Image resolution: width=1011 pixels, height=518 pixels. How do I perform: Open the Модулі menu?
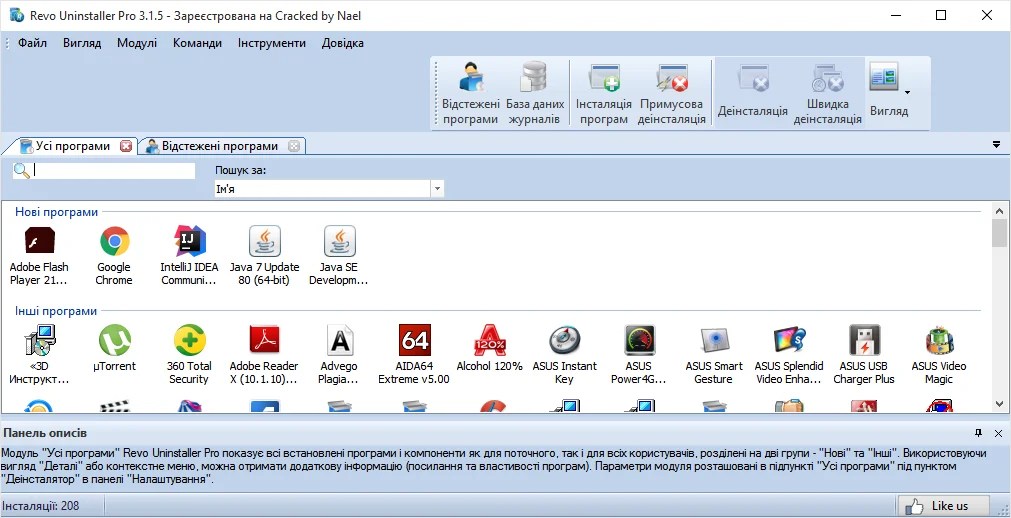(x=137, y=43)
